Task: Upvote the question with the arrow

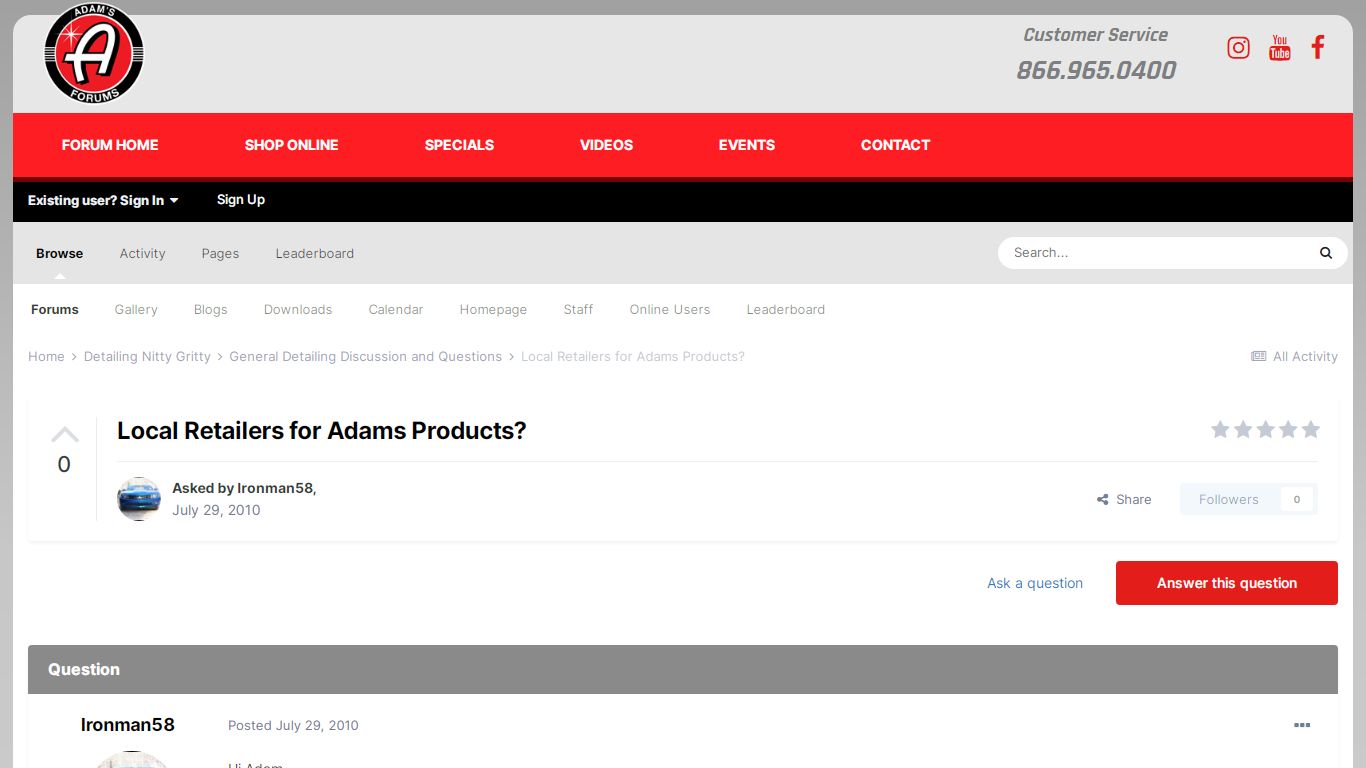Action: pos(64,434)
